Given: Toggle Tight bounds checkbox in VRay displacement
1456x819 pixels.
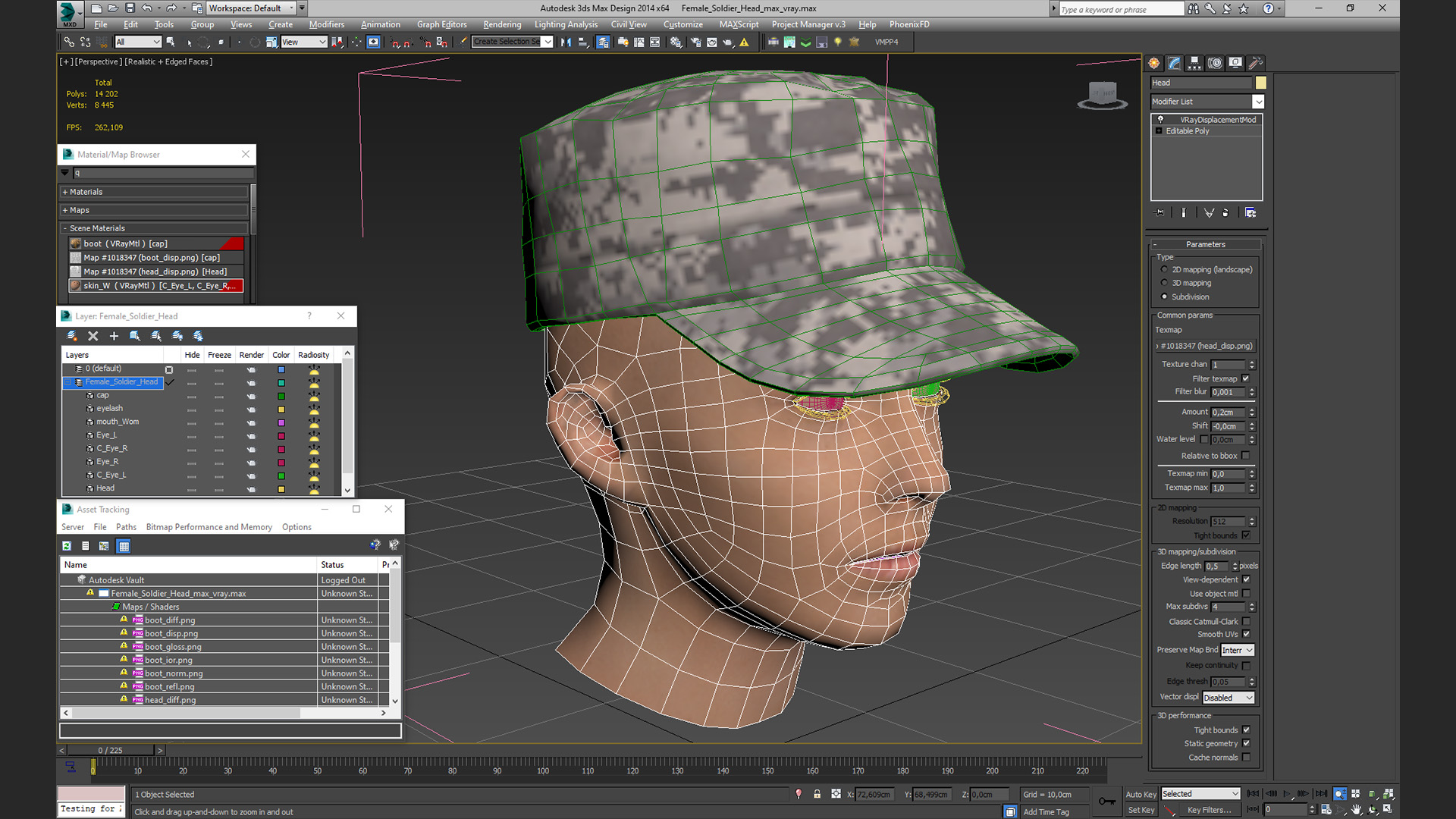Looking at the screenshot, I should [1246, 535].
